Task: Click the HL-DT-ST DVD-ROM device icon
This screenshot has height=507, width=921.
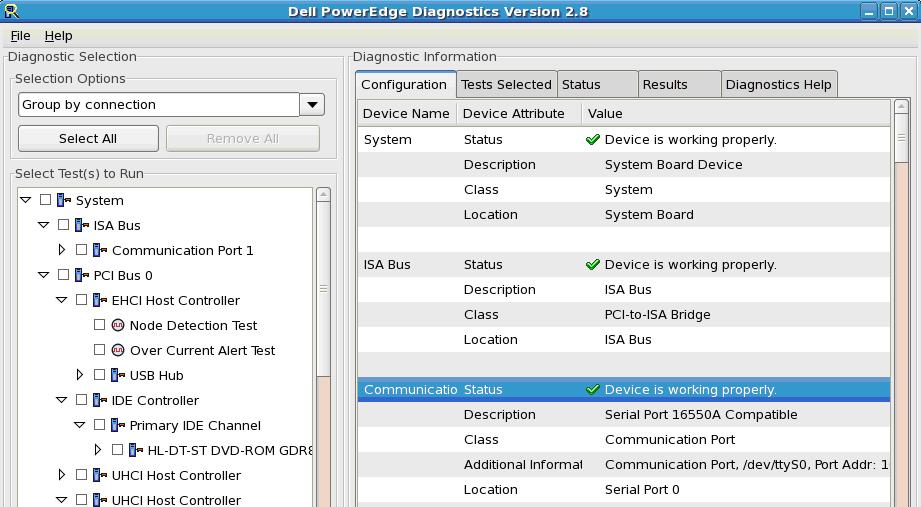Action: [136, 450]
